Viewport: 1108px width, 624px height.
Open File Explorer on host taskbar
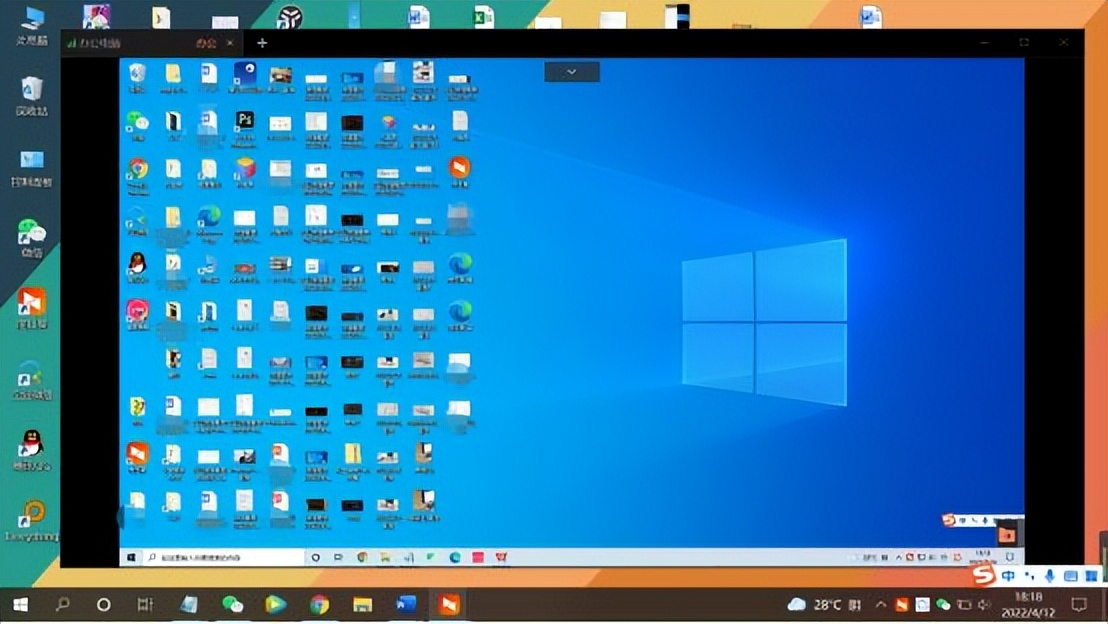coord(362,604)
